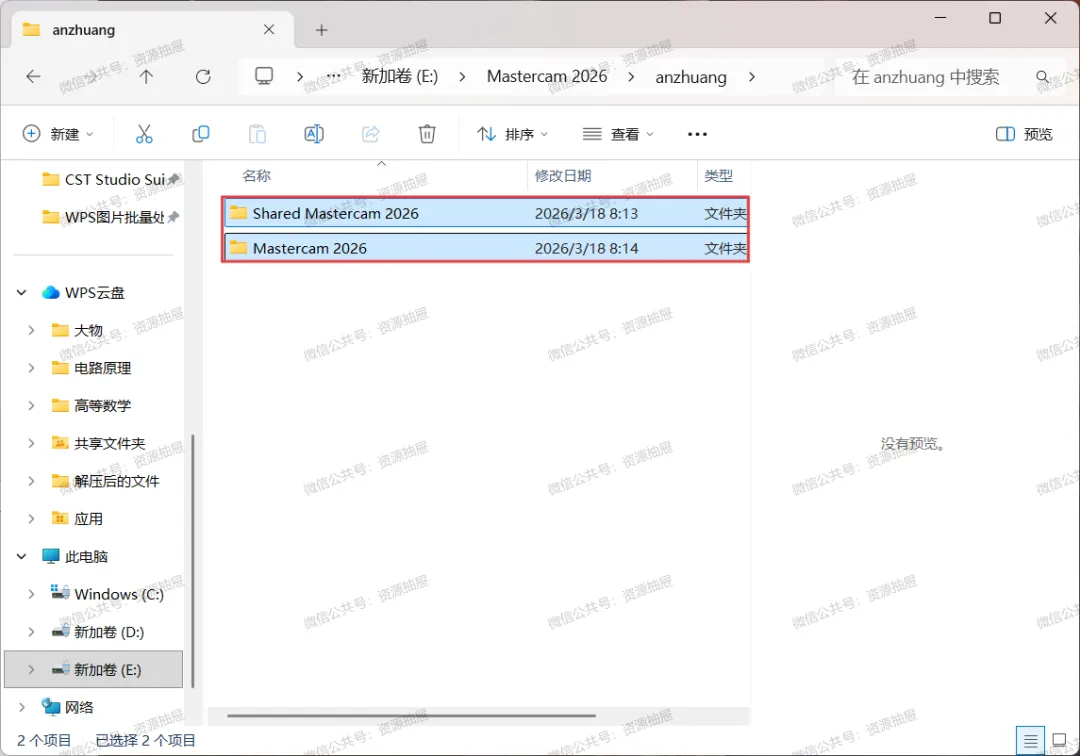Viewport: 1080px width, 756px height.
Task: Toggle the 预览 preview pane
Action: coord(1024,134)
